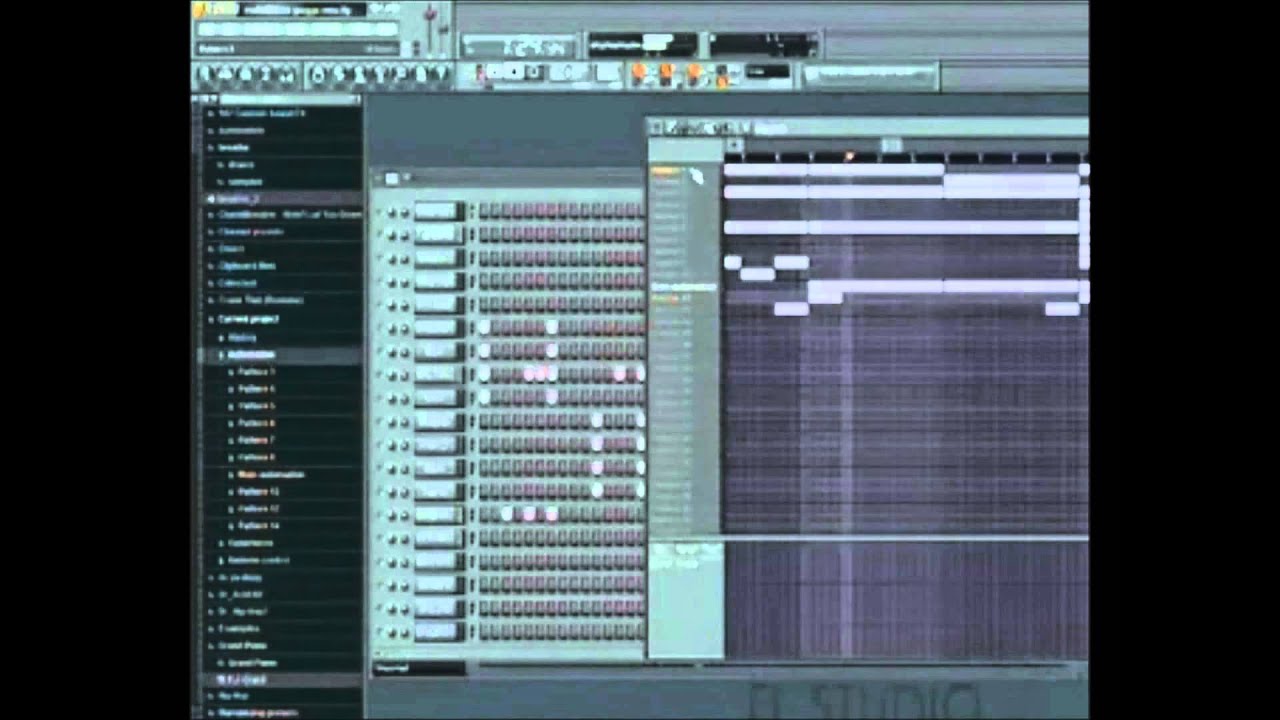
Task: Click the song time display
Action: point(520,46)
